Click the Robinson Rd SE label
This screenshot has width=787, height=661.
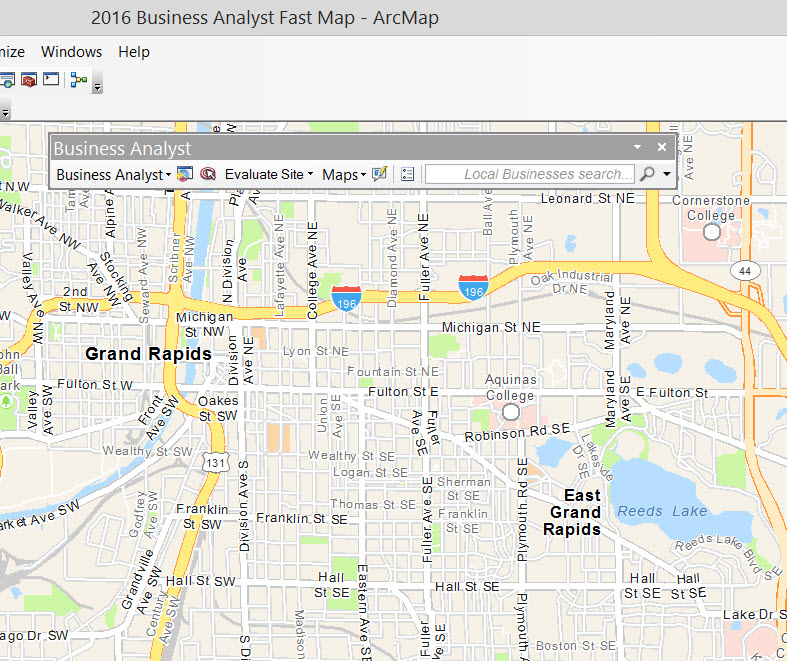click(x=517, y=432)
